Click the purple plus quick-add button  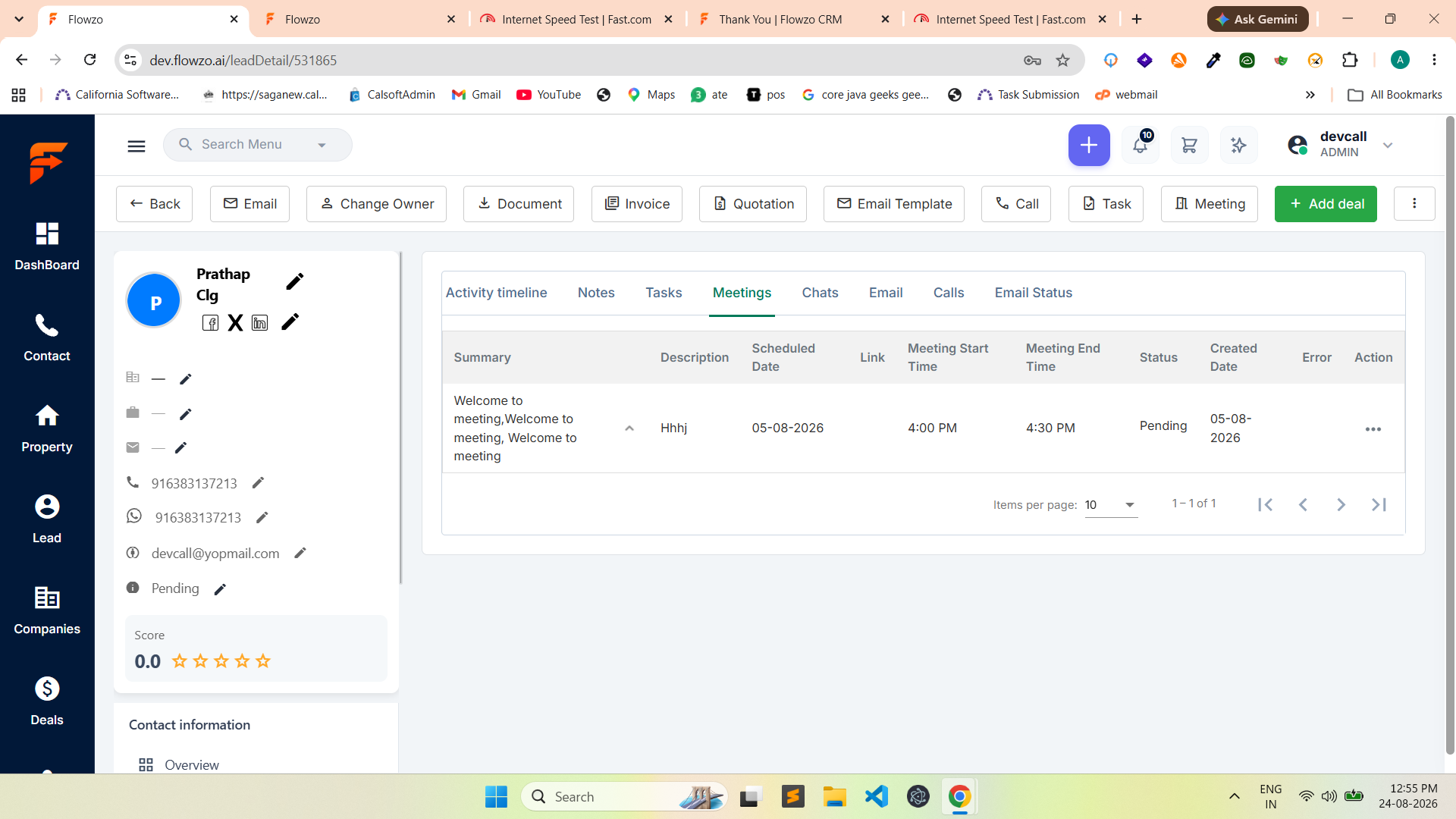(1089, 145)
